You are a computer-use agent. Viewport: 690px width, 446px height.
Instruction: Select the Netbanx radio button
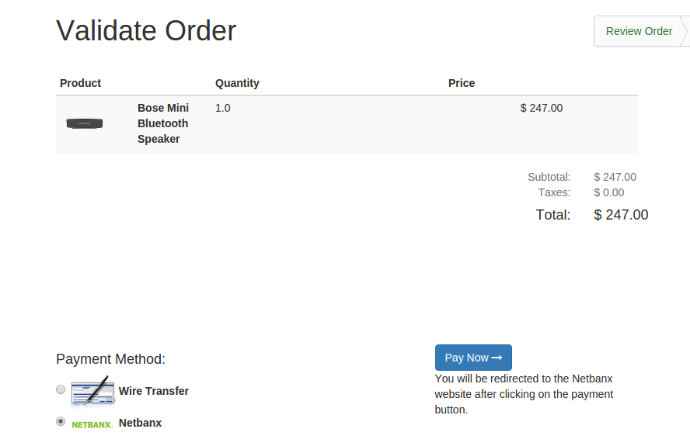(x=61, y=421)
